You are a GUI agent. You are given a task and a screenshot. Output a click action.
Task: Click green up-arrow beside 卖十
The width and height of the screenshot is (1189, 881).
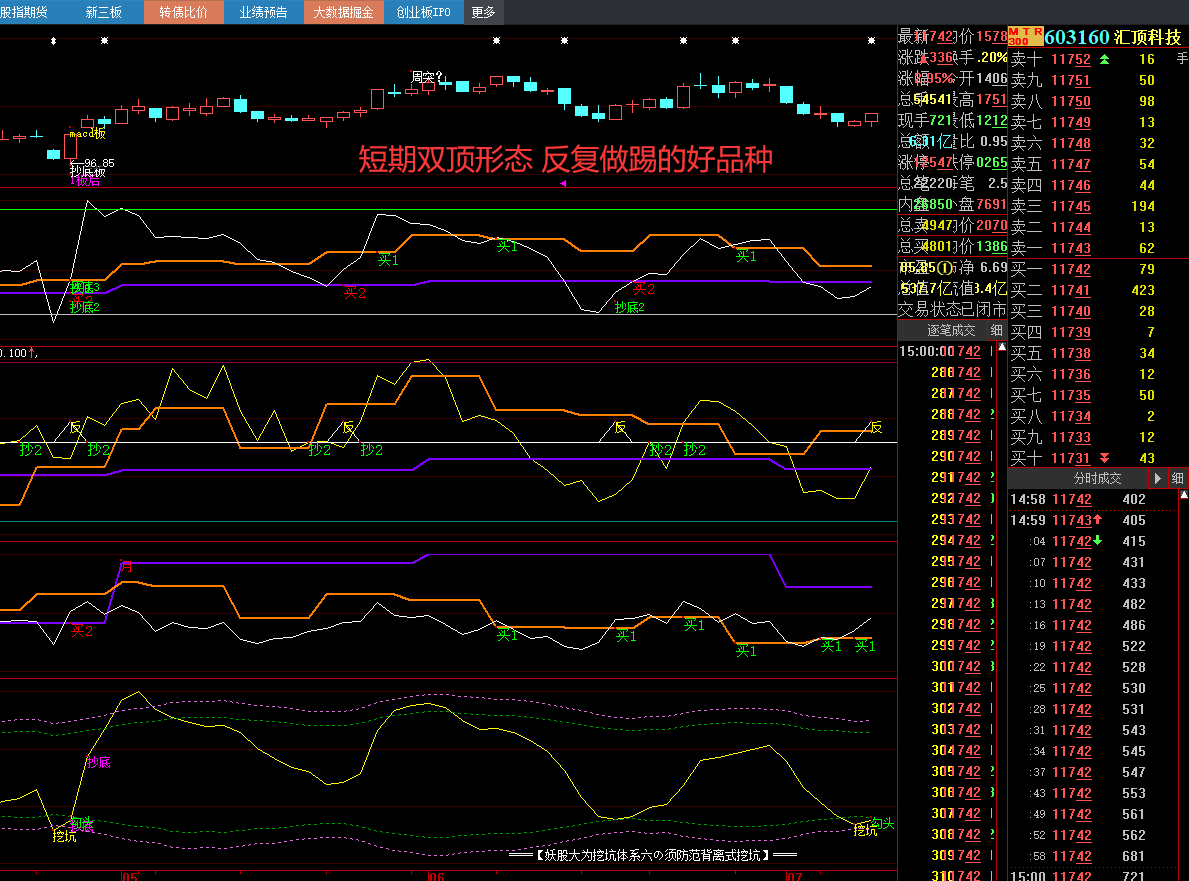(x=1104, y=59)
